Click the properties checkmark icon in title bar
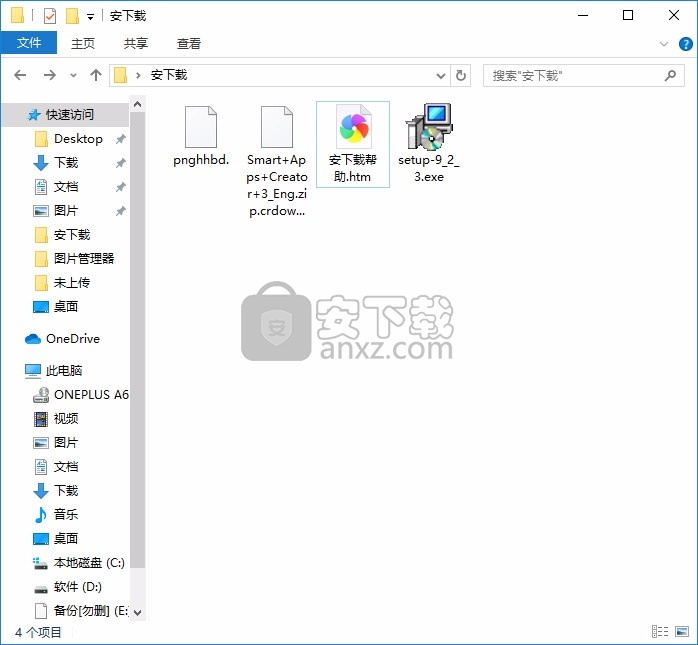Viewport: 698px width, 645px height. [50, 16]
